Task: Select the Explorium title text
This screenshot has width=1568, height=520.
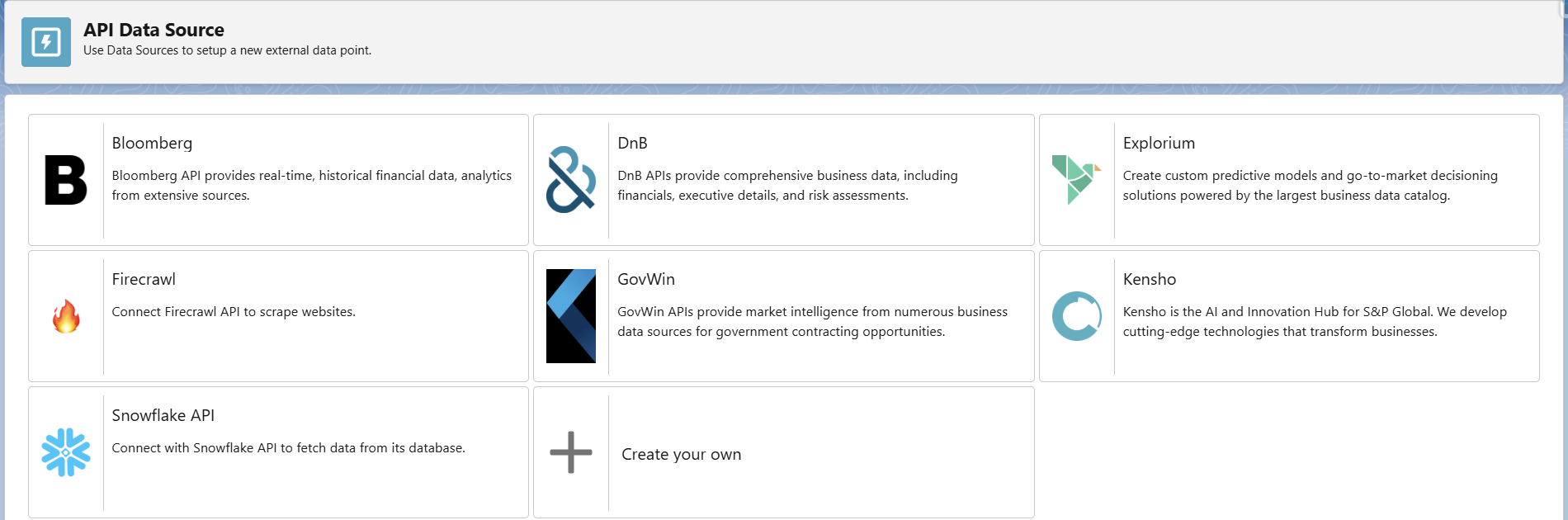Action: [1159, 143]
